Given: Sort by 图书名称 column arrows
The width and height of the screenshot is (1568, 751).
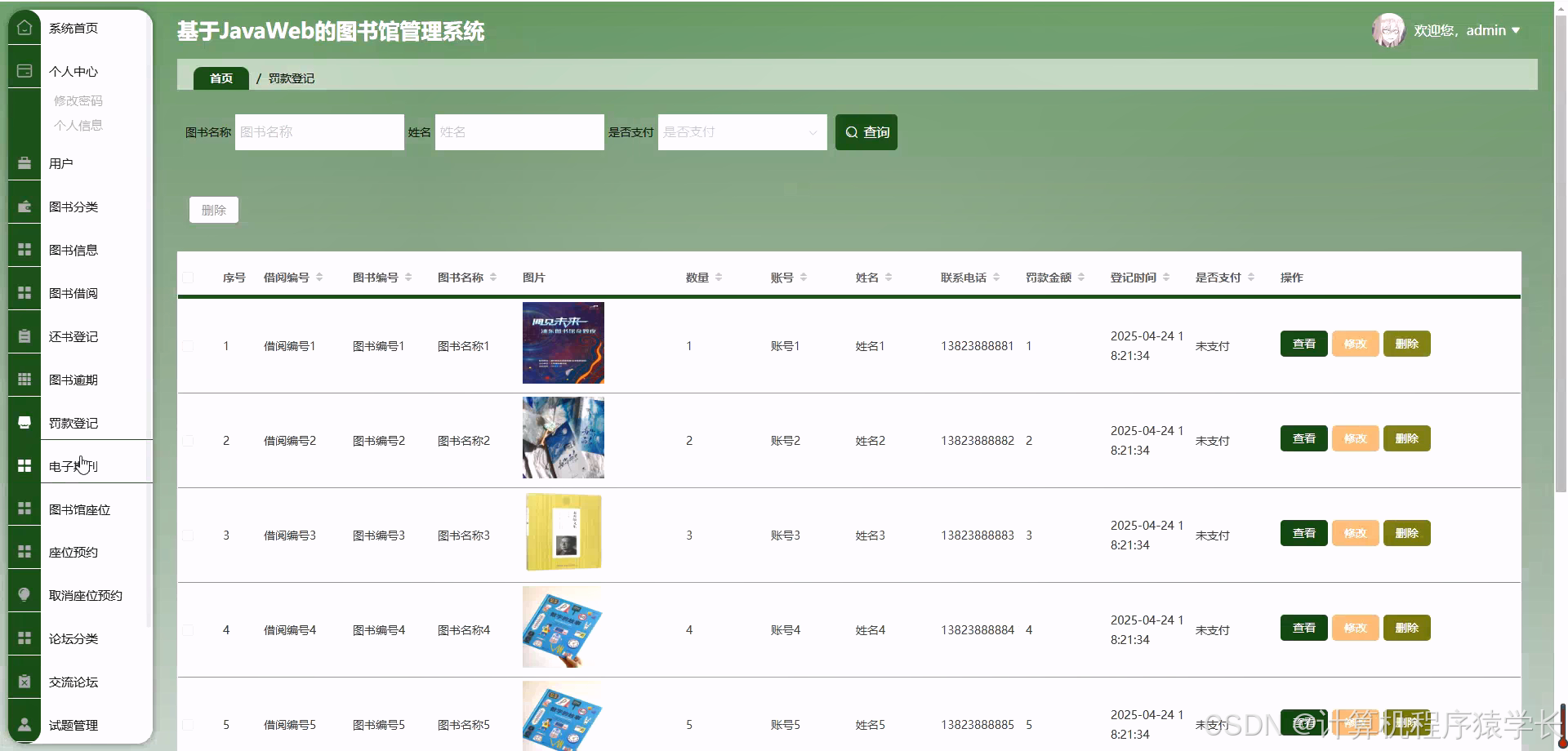Looking at the screenshot, I should click(493, 278).
